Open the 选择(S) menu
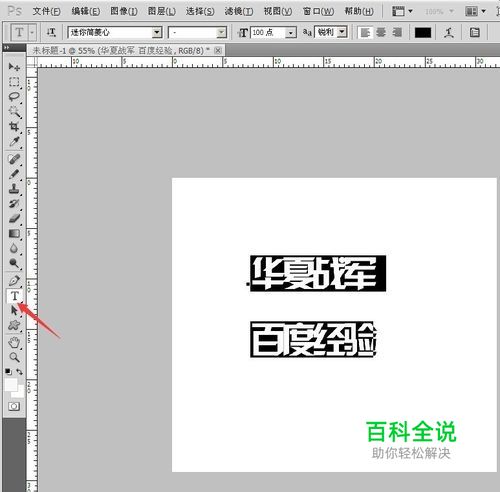 point(200,11)
